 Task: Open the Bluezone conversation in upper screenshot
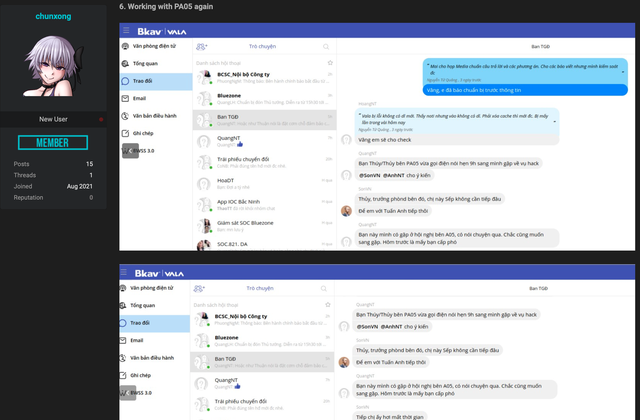tap(264, 99)
